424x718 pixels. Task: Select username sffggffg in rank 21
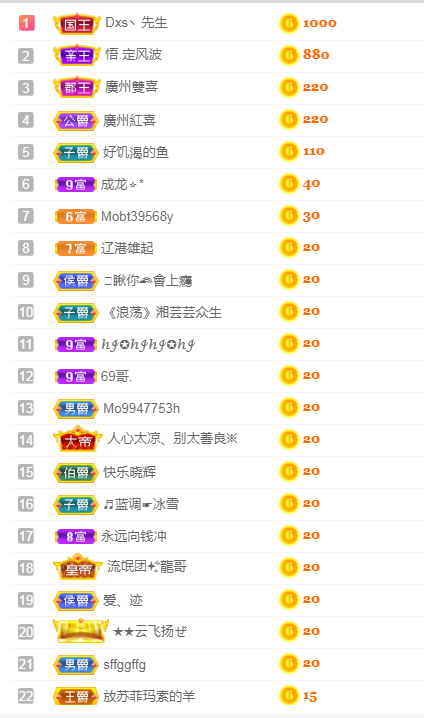125,664
